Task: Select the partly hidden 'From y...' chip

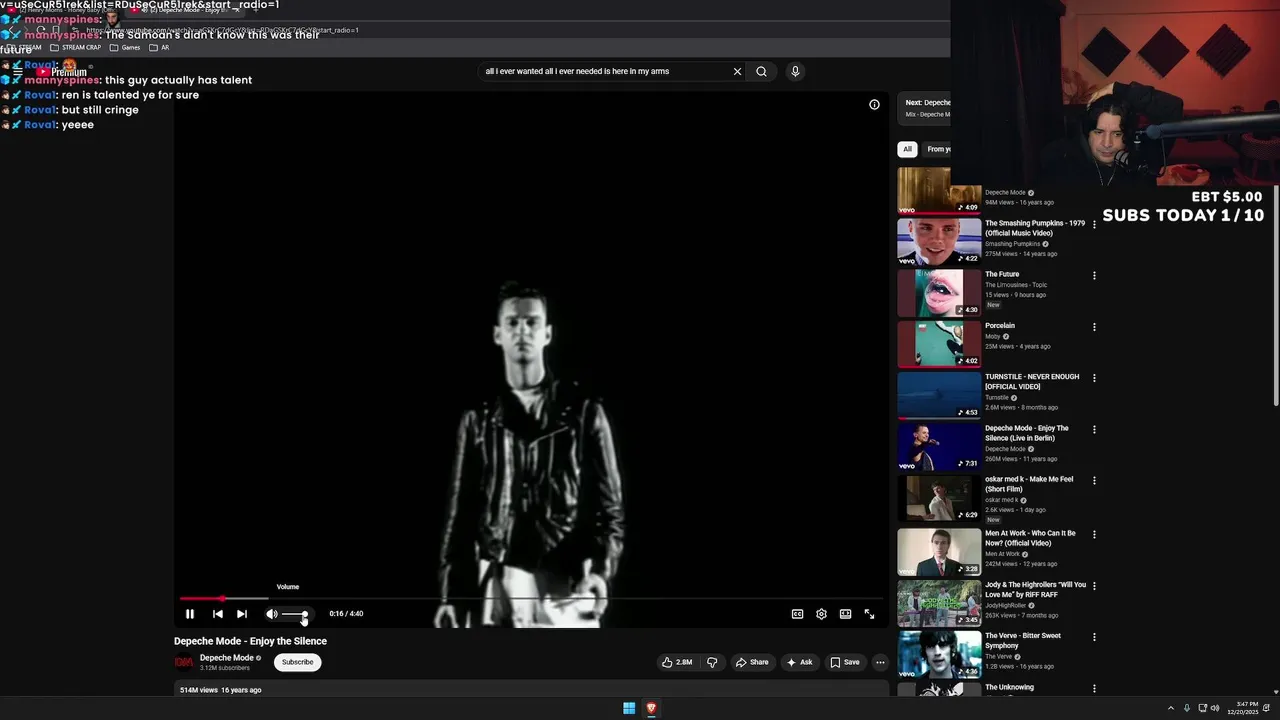Action: tap(937, 149)
